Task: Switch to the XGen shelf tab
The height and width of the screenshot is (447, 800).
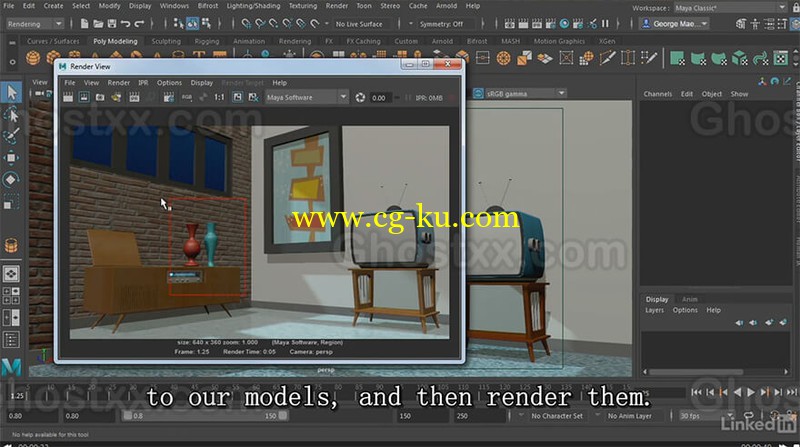Action: (x=607, y=41)
